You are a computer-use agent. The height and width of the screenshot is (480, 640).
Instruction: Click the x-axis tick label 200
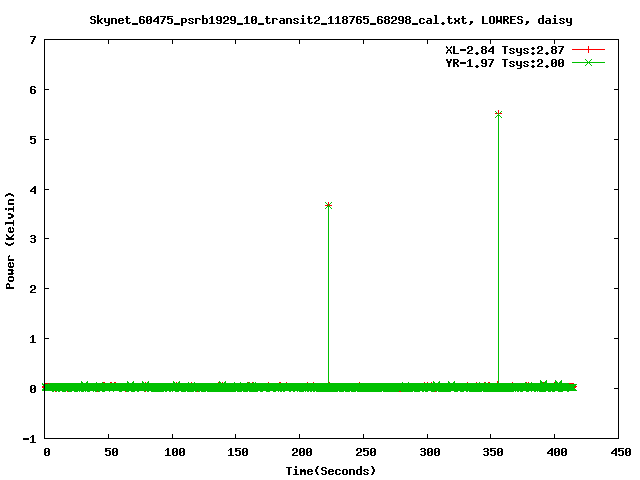(x=302, y=452)
